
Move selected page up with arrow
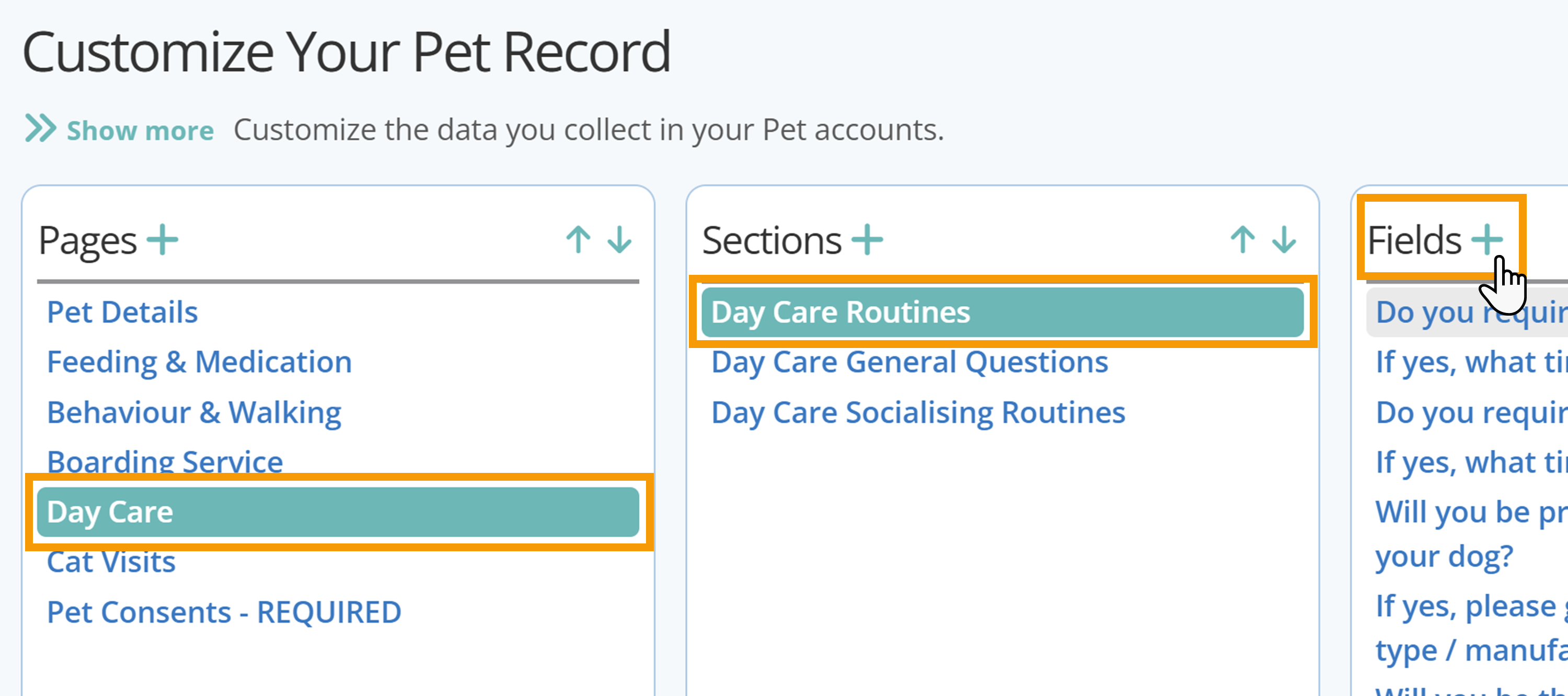[578, 240]
